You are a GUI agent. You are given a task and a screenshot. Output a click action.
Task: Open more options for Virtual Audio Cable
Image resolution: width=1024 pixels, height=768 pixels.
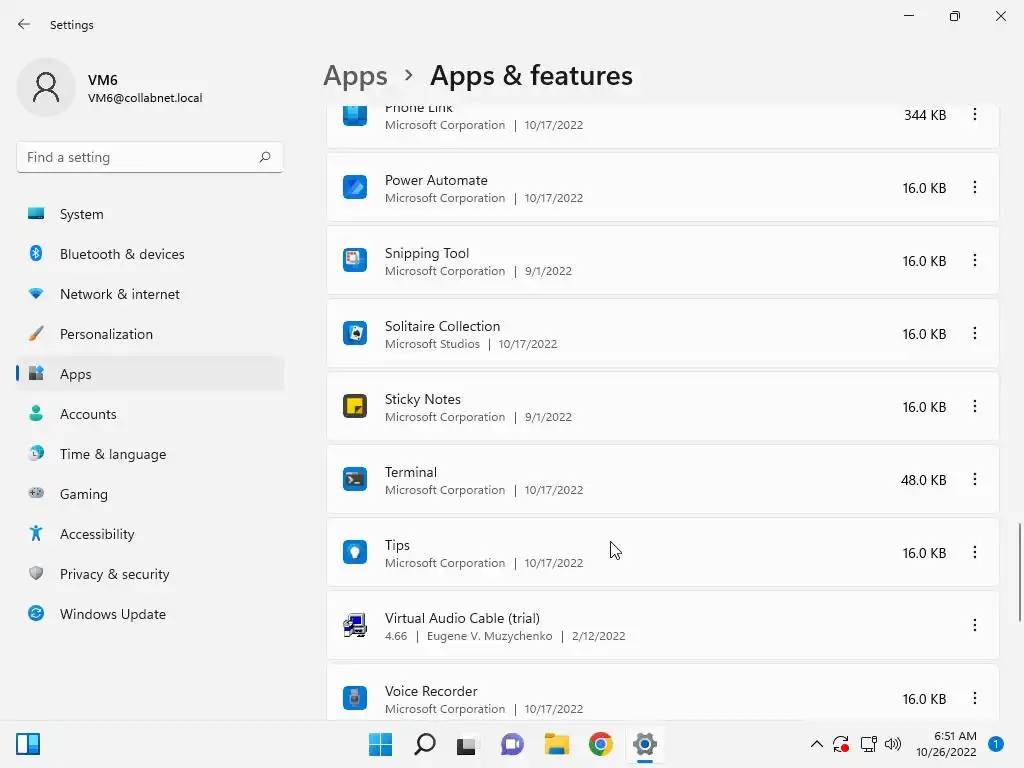click(x=975, y=626)
